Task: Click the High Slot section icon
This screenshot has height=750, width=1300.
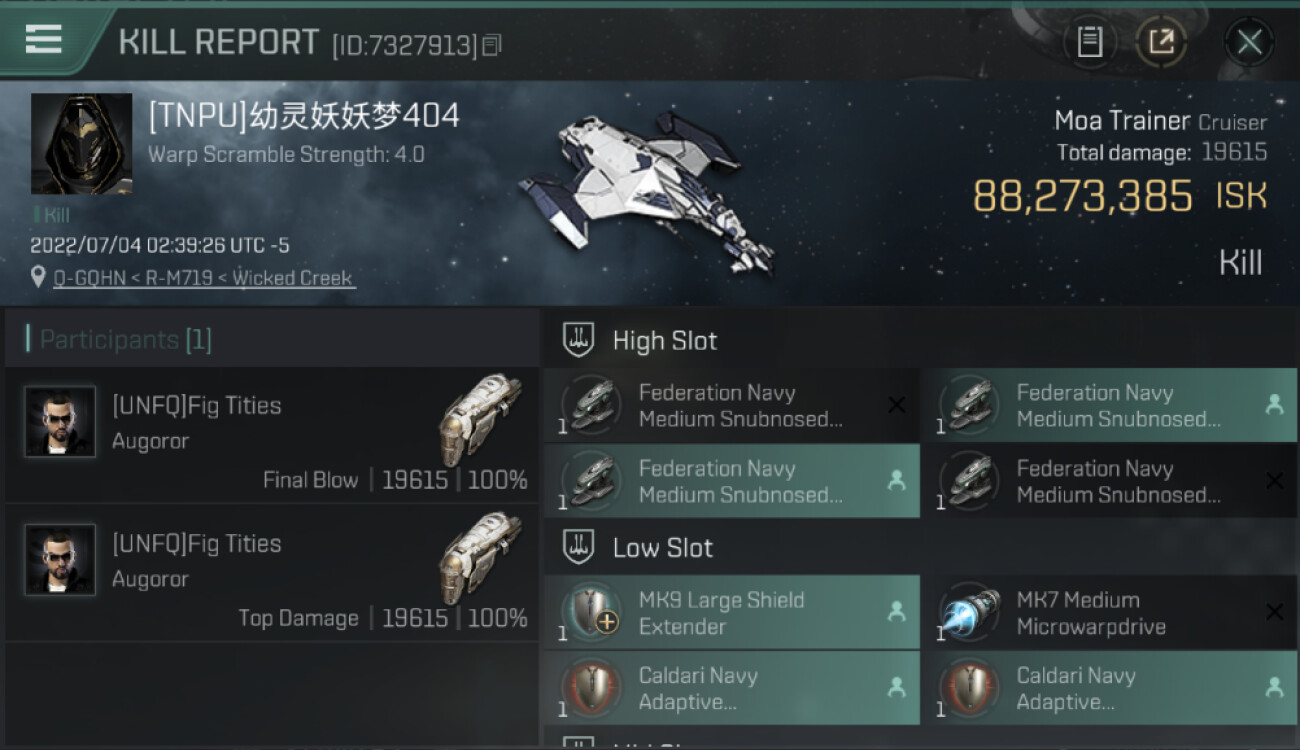Action: pyautogui.click(x=579, y=340)
